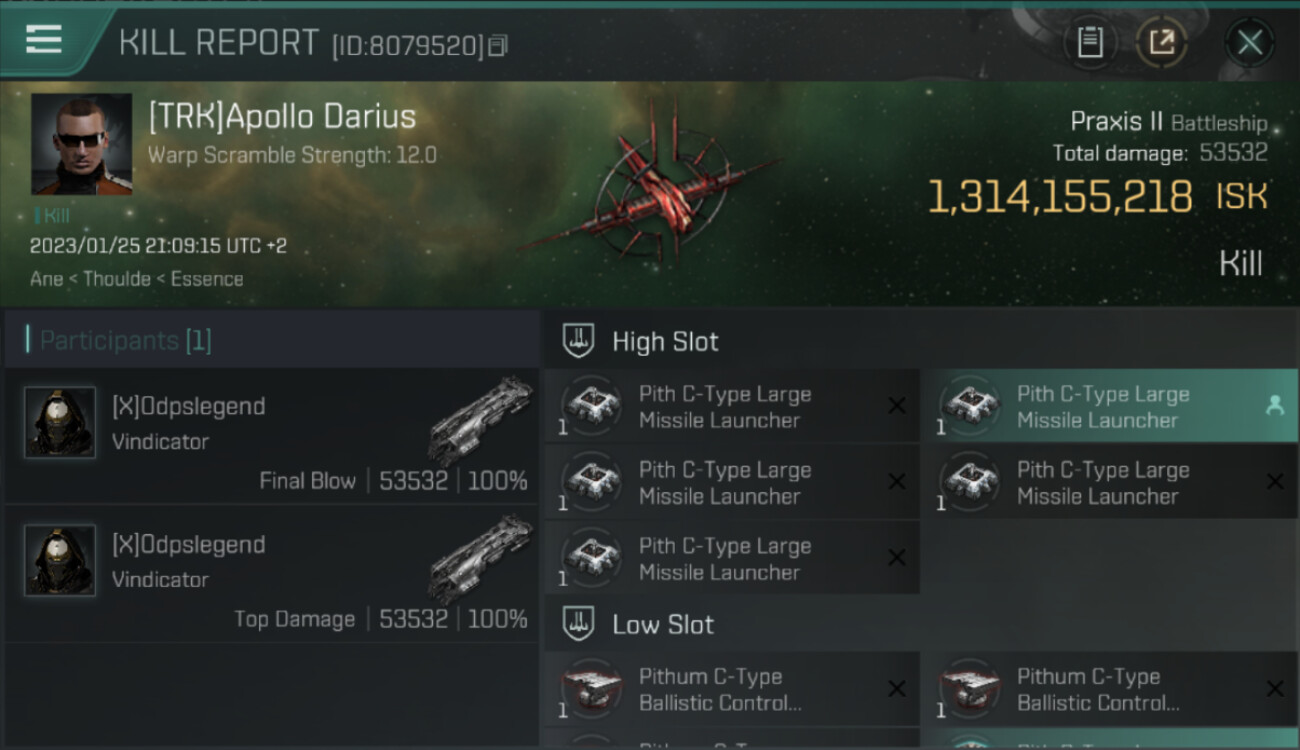The image size is (1300, 750).
Task: Open the hamburger menu icon
Action: (44, 40)
